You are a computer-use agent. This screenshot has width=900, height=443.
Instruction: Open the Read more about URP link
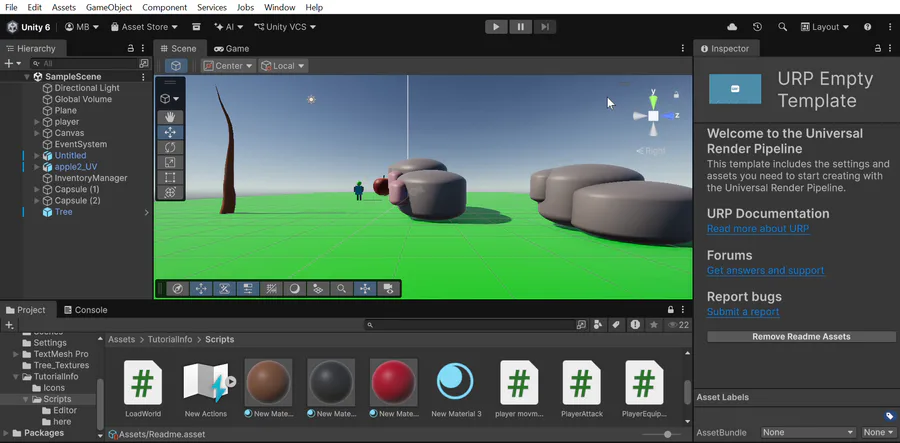pos(758,229)
